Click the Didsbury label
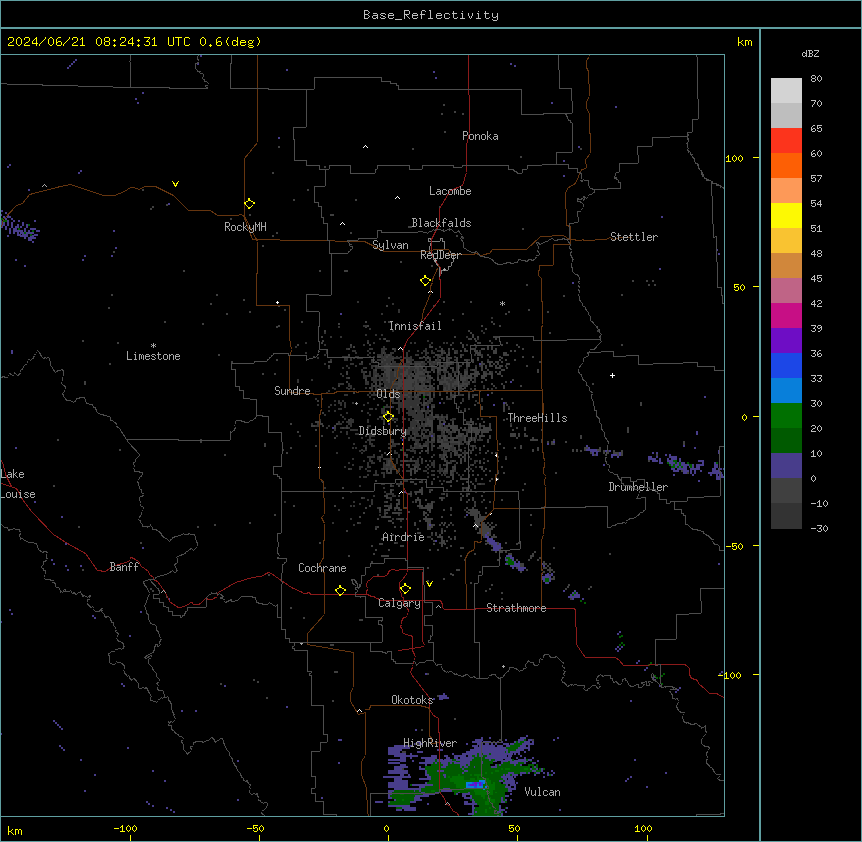862x842 pixels. (382, 431)
